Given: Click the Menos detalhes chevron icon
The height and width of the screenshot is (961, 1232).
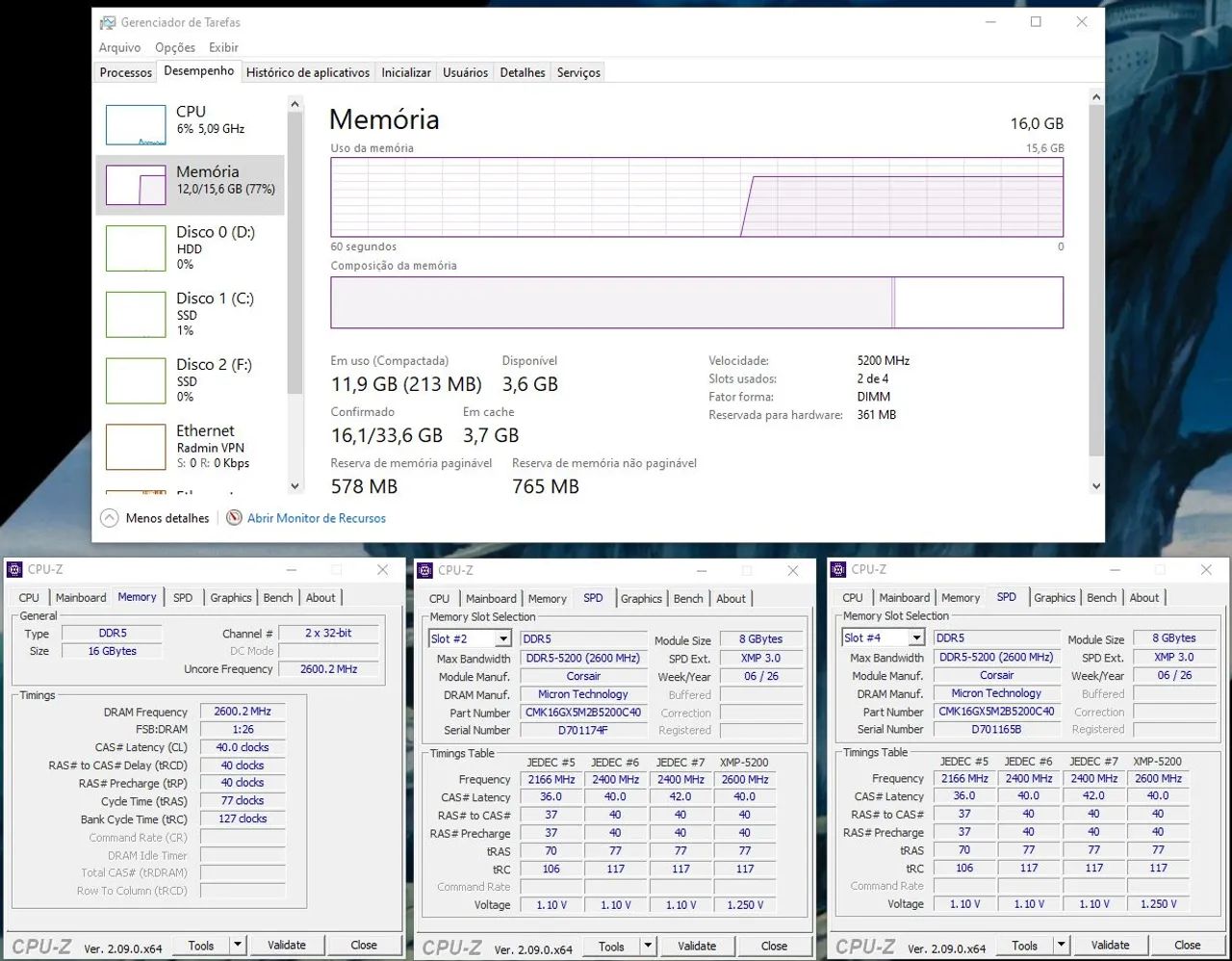Looking at the screenshot, I should tap(110, 518).
